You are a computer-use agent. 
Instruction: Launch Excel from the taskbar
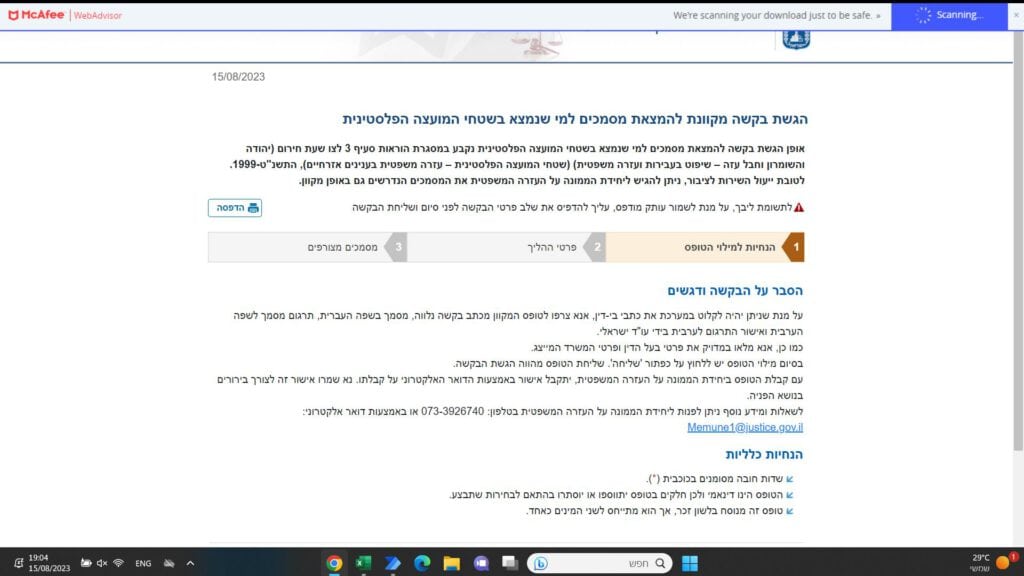coord(363,563)
